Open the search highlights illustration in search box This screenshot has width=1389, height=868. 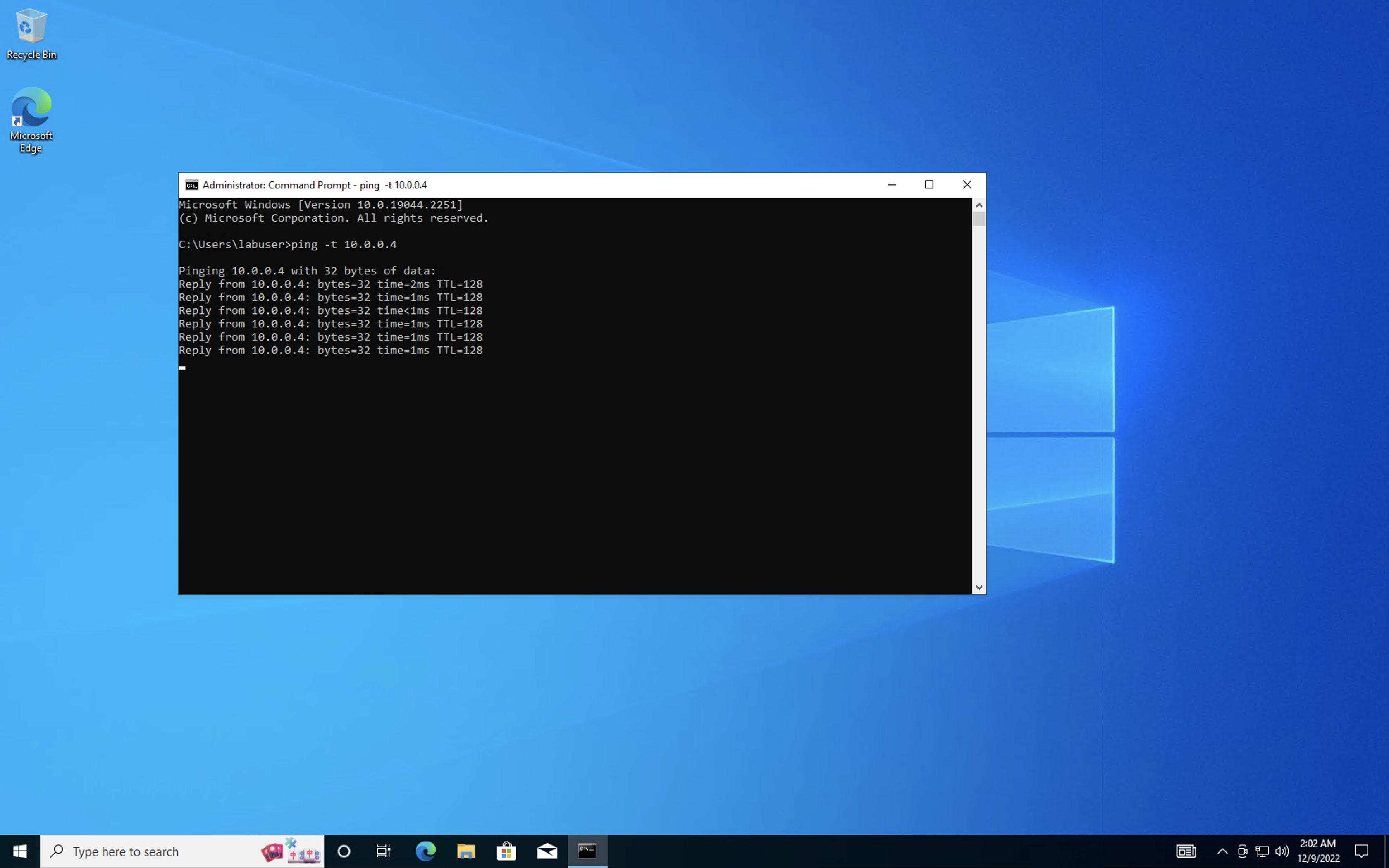click(x=291, y=851)
